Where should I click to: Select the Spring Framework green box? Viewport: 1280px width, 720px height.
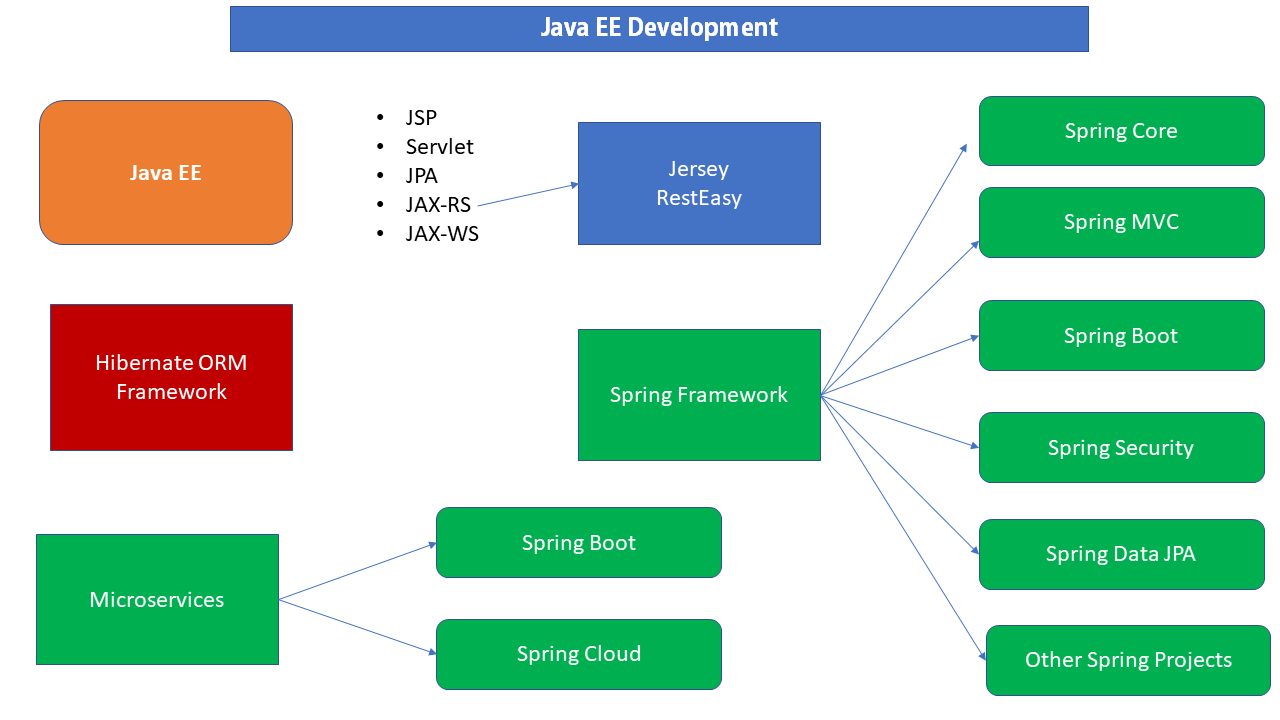point(699,394)
